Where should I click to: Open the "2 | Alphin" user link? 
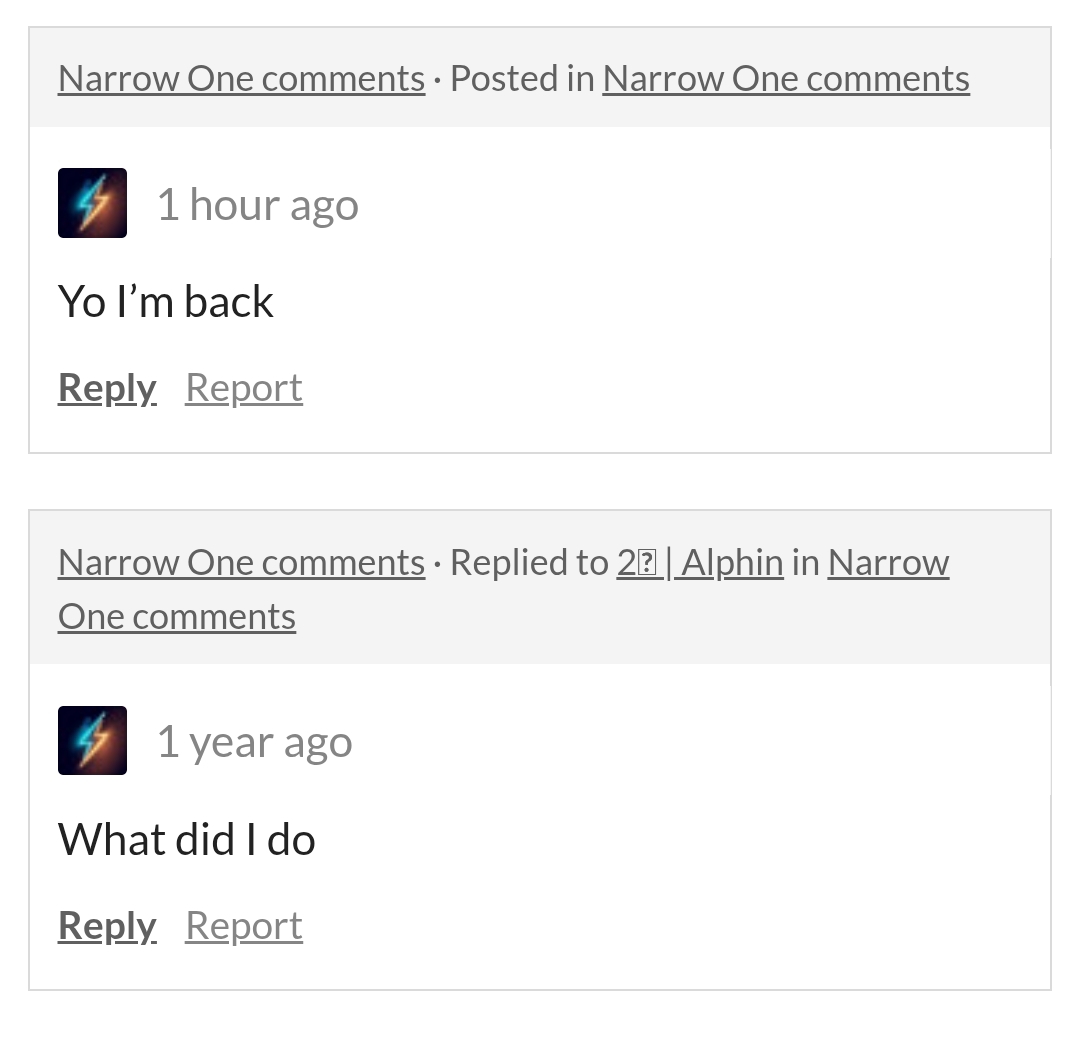tap(700, 562)
